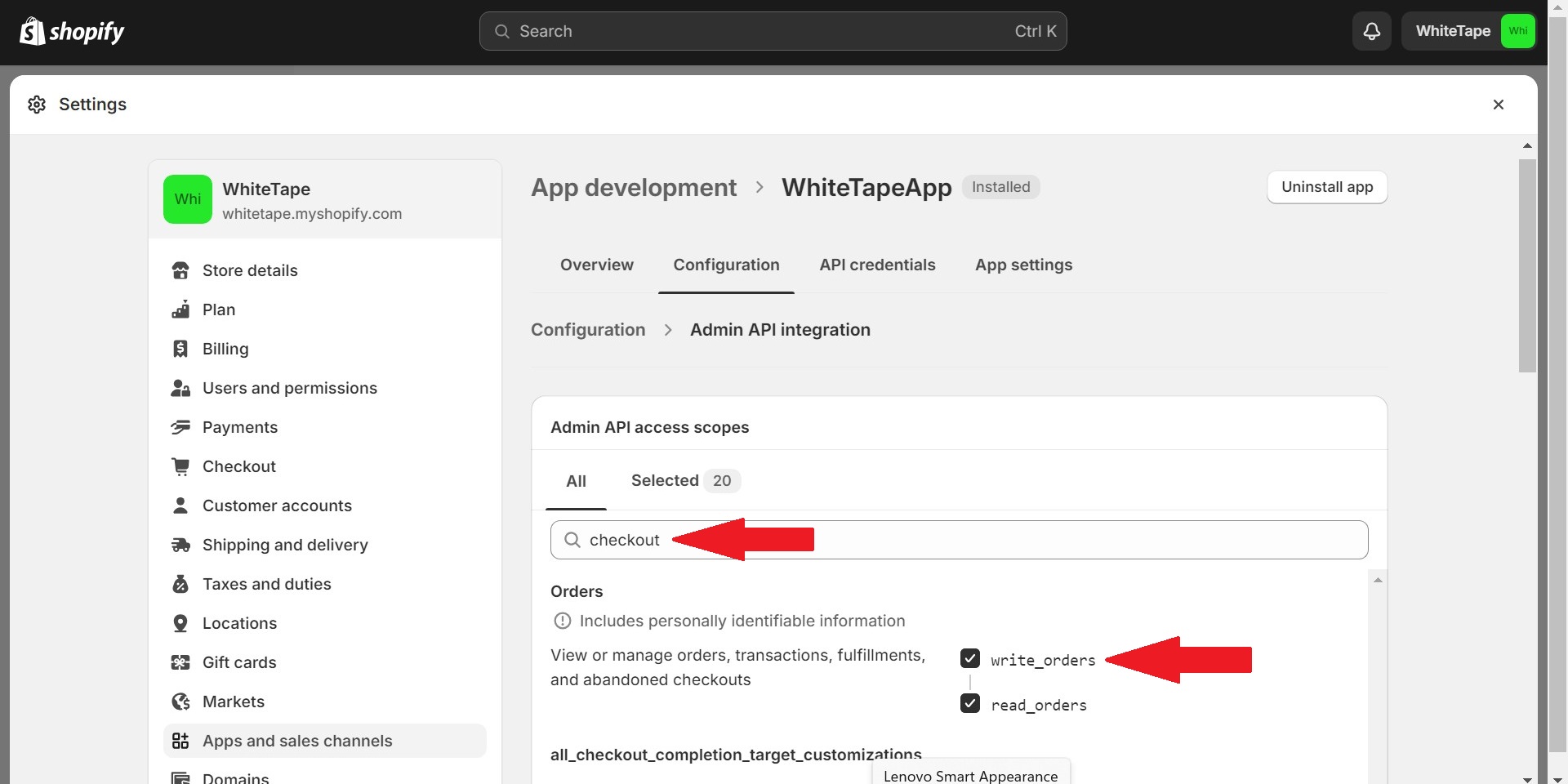
Task: Click the Markets globe icon
Action: click(x=180, y=702)
